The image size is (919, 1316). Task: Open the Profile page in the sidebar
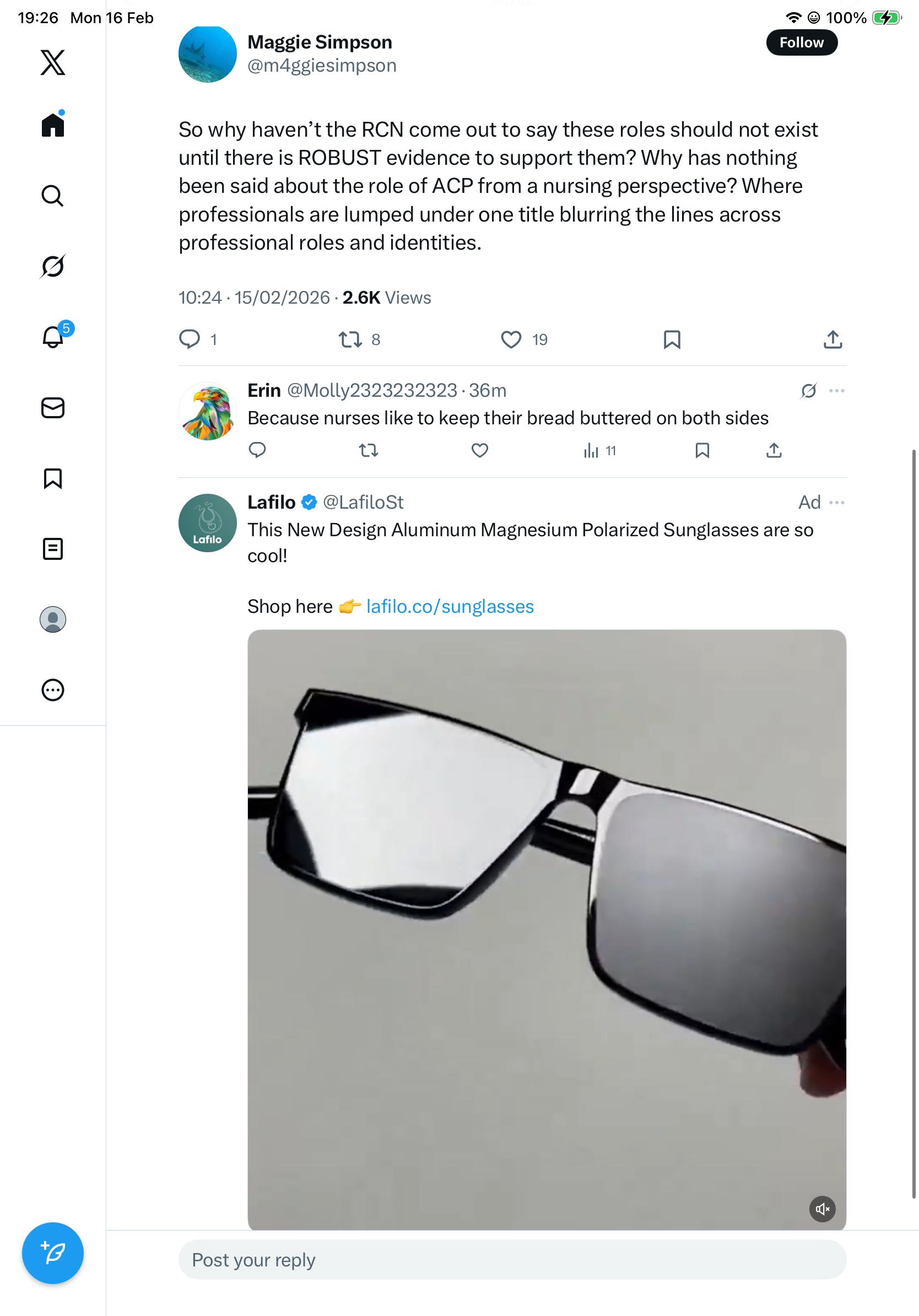pos(53,619)
